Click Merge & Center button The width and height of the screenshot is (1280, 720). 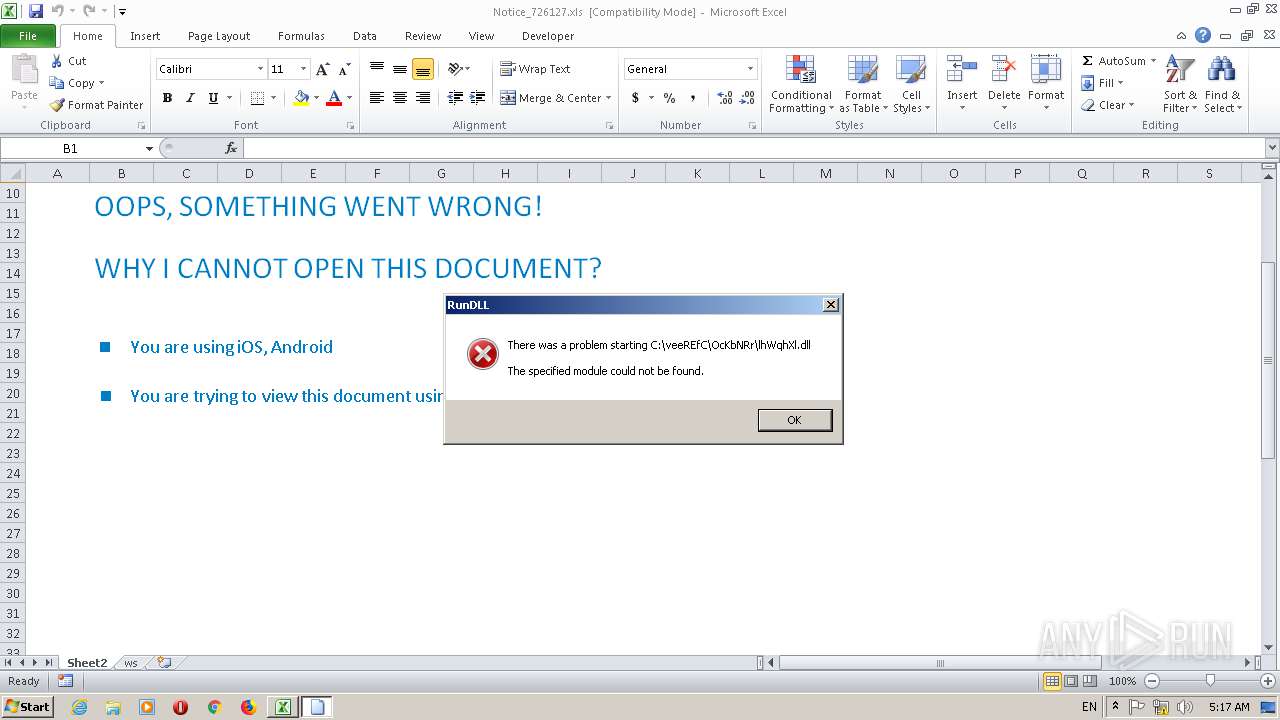[550, 98]
